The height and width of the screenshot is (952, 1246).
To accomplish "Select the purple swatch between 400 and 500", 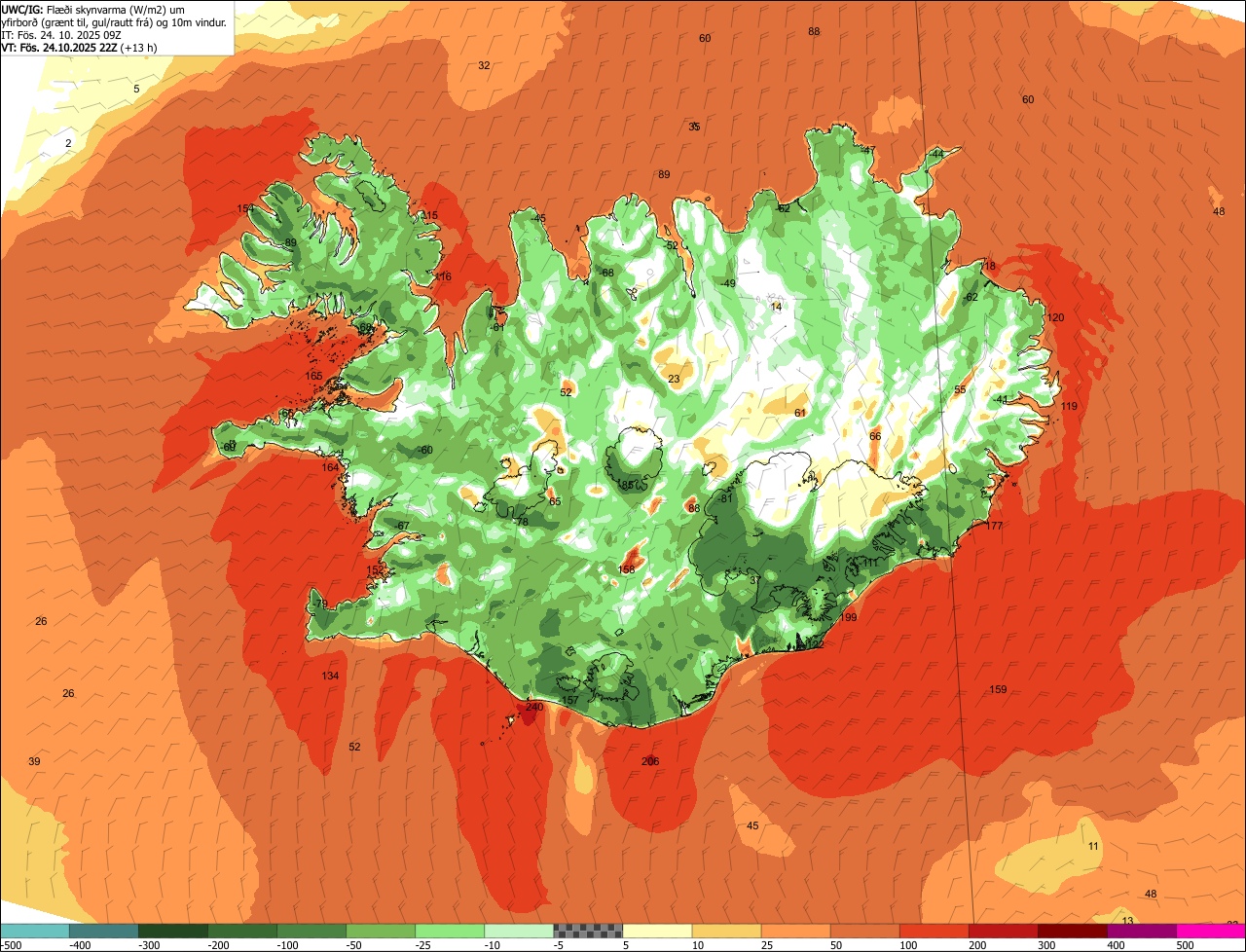I will [1141, 930].
